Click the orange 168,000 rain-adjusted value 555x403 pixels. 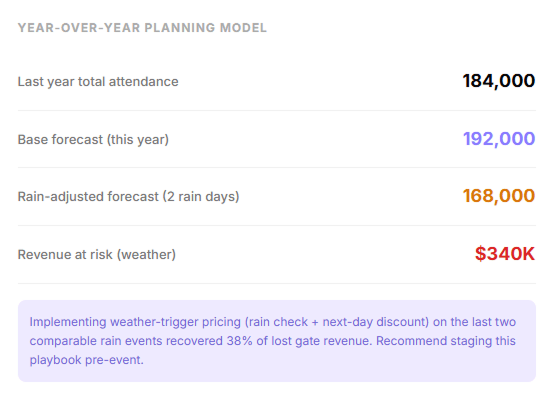[499, 196]
